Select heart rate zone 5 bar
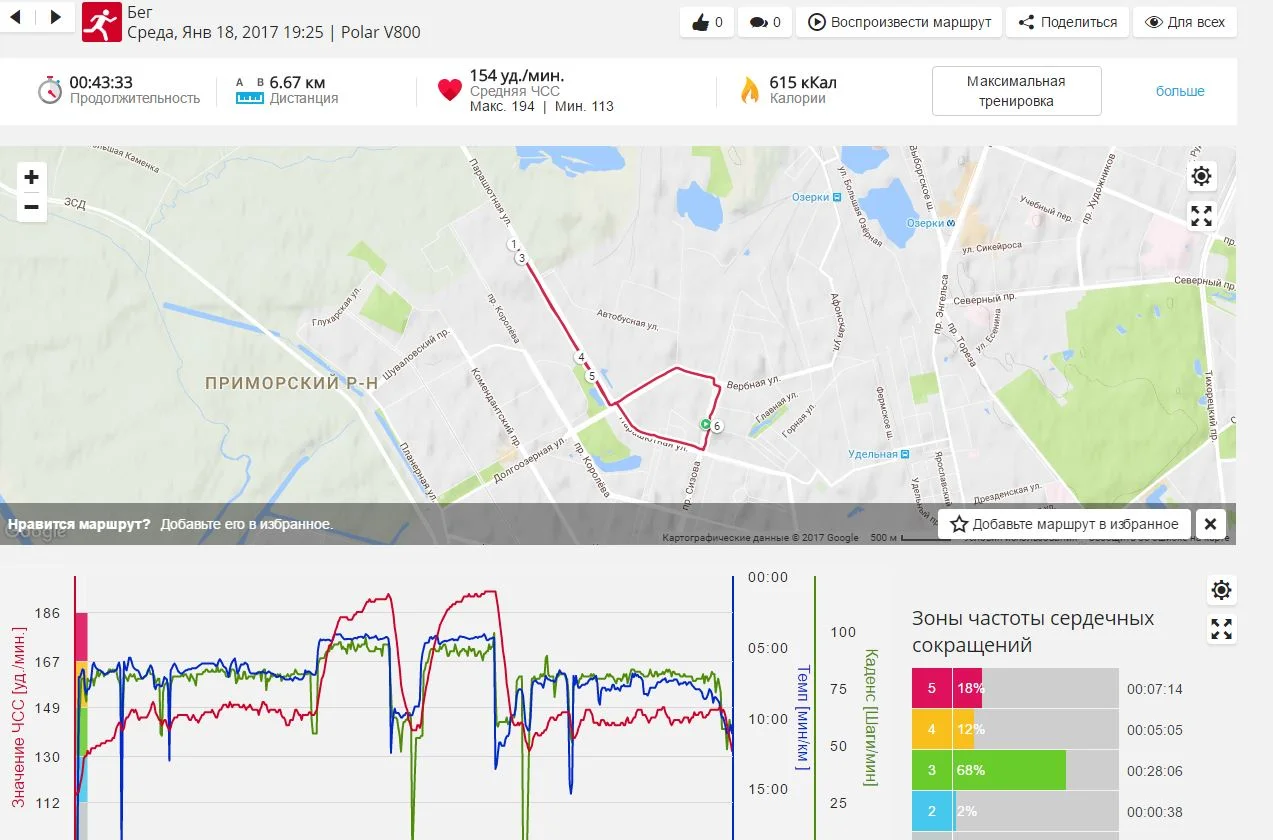Image resolution: width=1273 pixels, height=840 pixels. coord(1015,688)
